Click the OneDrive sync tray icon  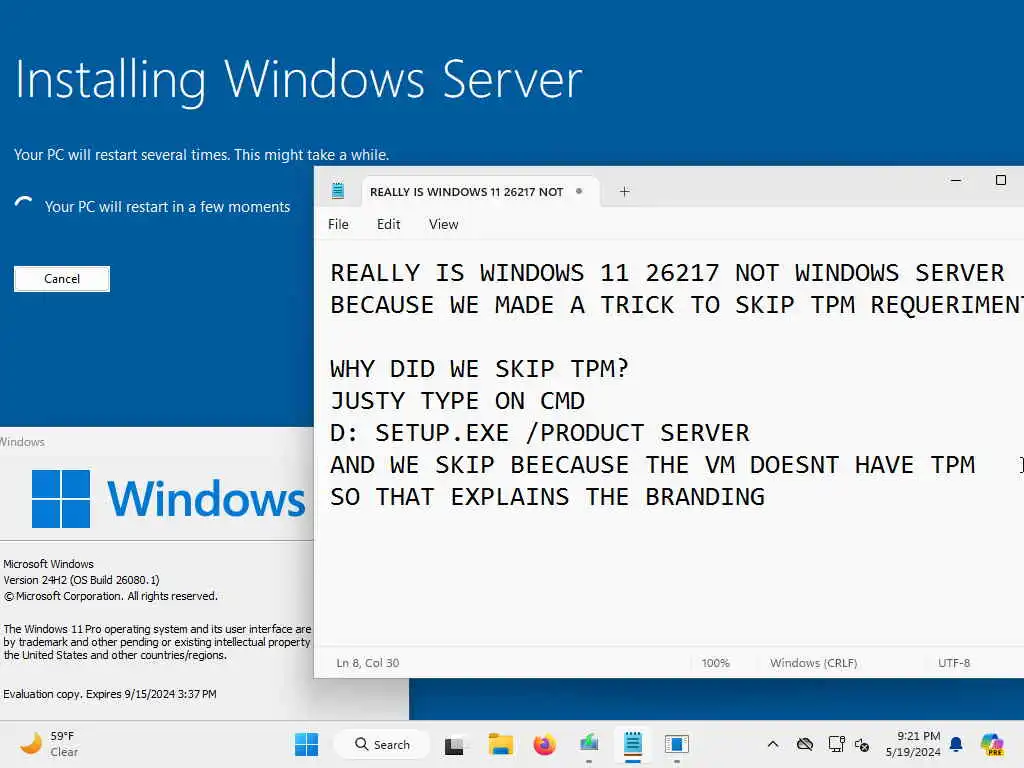point(805,744)
